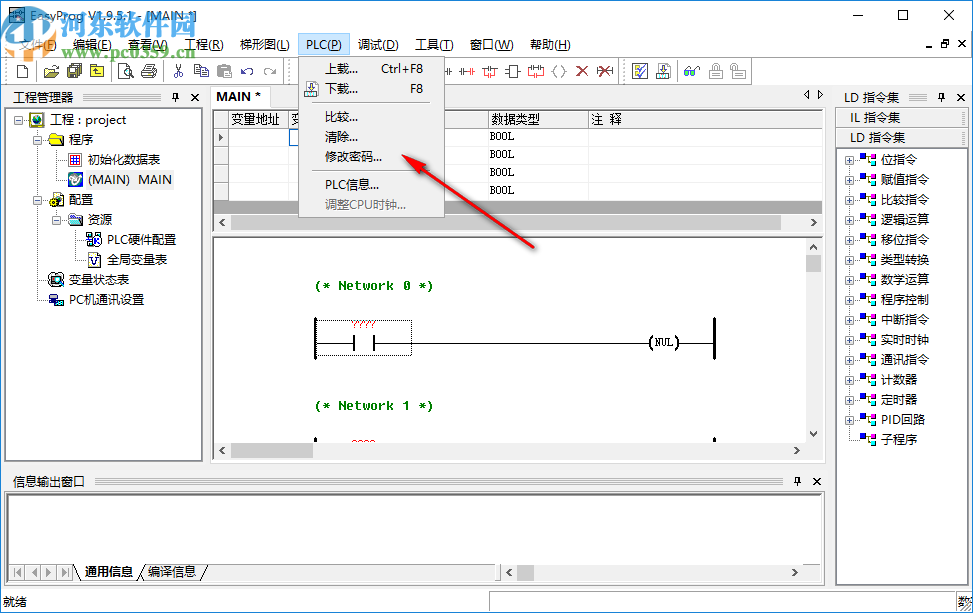Pin the 工程管理器 panel
Screen dimensions: 973x613
176,97
